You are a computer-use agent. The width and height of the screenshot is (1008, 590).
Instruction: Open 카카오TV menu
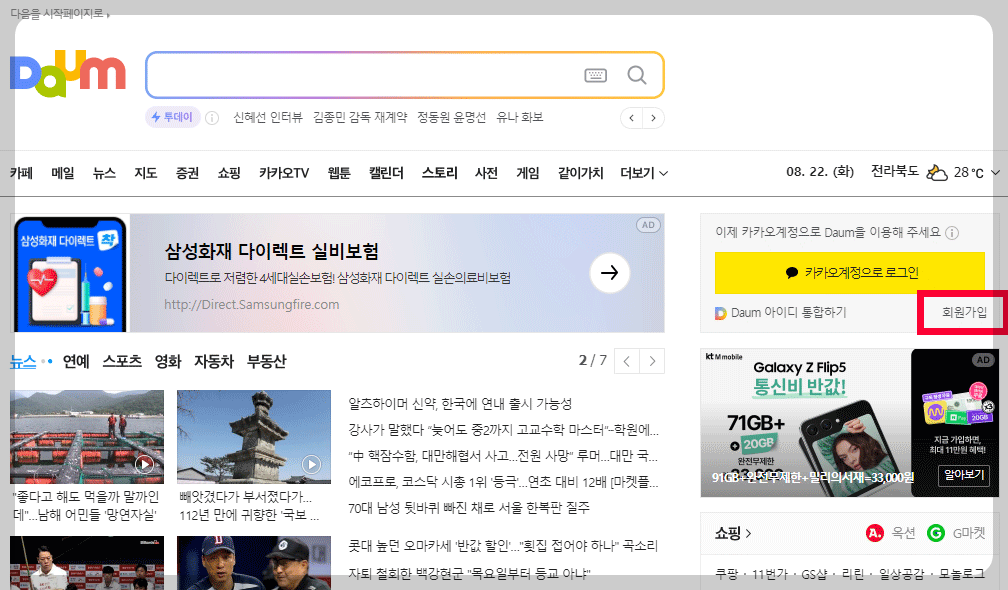point(284,173)
